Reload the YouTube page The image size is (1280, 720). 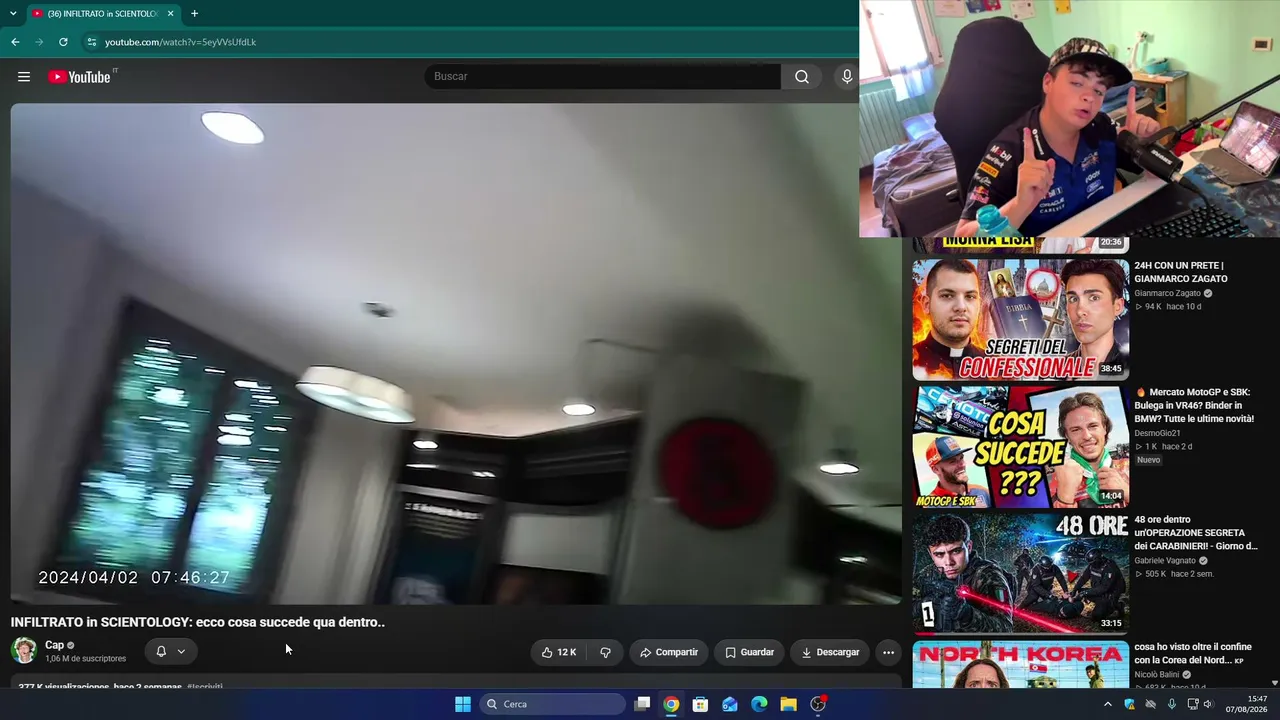click(x=63, y=42)
